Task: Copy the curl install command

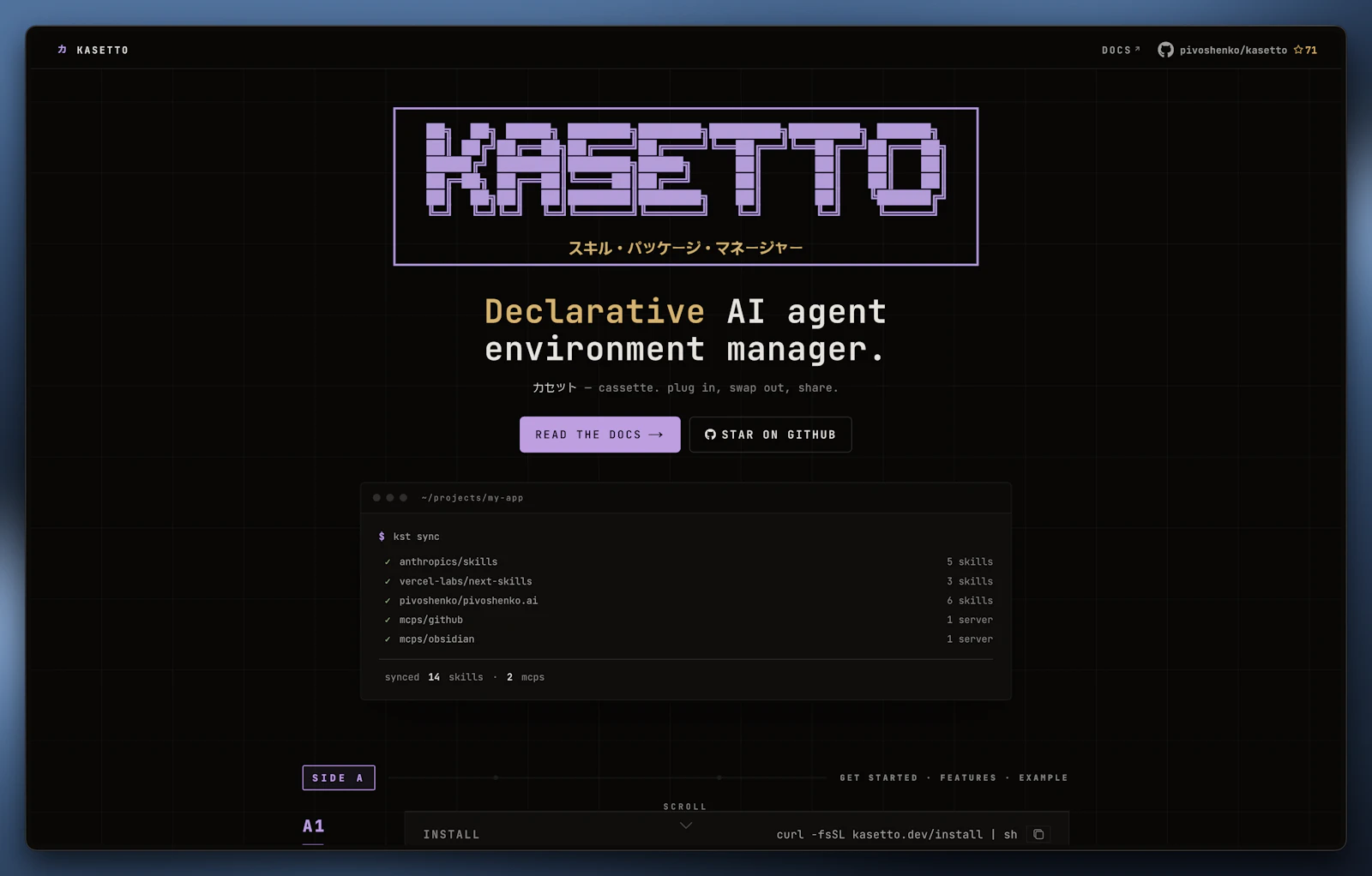Action: (1038, 834)
